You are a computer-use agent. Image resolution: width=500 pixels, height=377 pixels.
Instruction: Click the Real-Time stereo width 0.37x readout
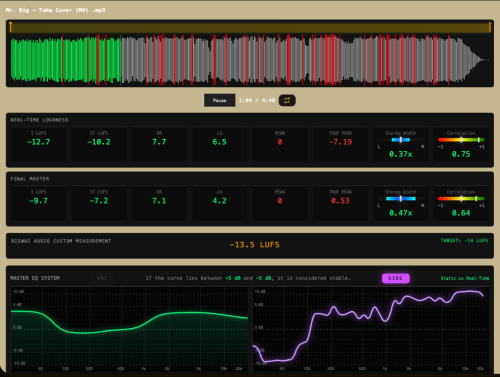(401, 154)
